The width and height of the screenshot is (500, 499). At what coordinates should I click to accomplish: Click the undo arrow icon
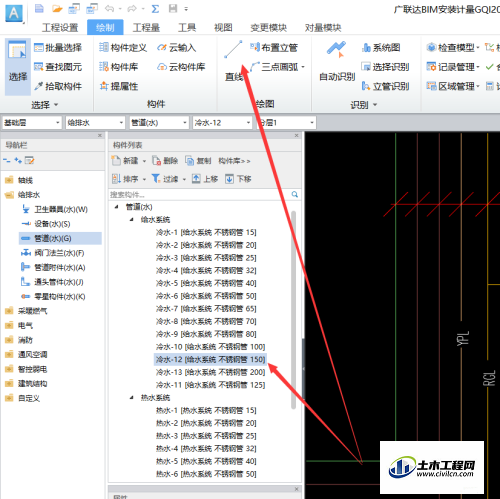click(109, 9)
